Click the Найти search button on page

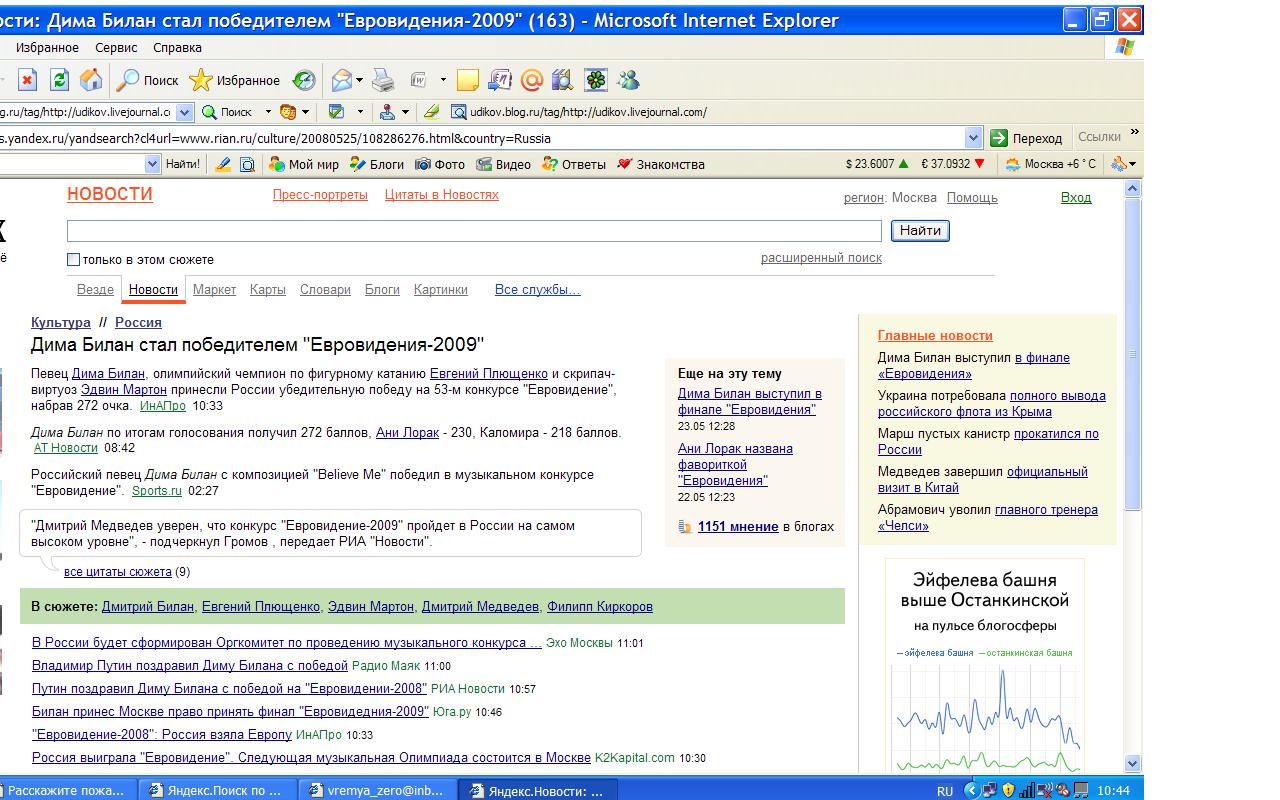920,231
